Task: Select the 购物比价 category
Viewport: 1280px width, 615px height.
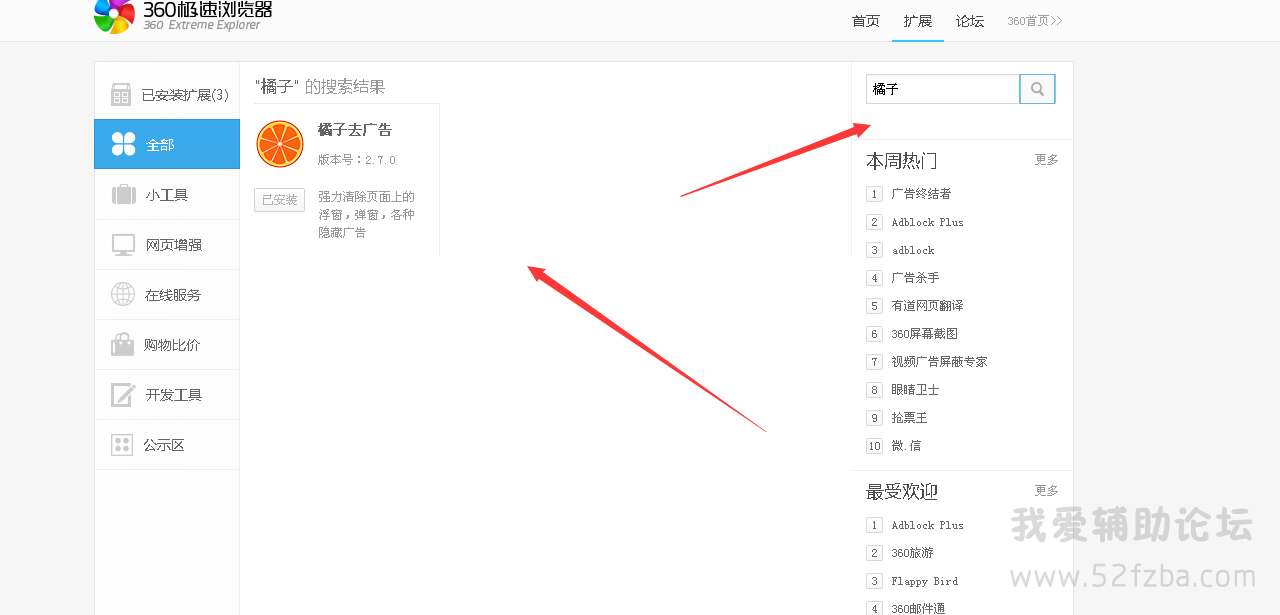Action: (x=167, y=345)
